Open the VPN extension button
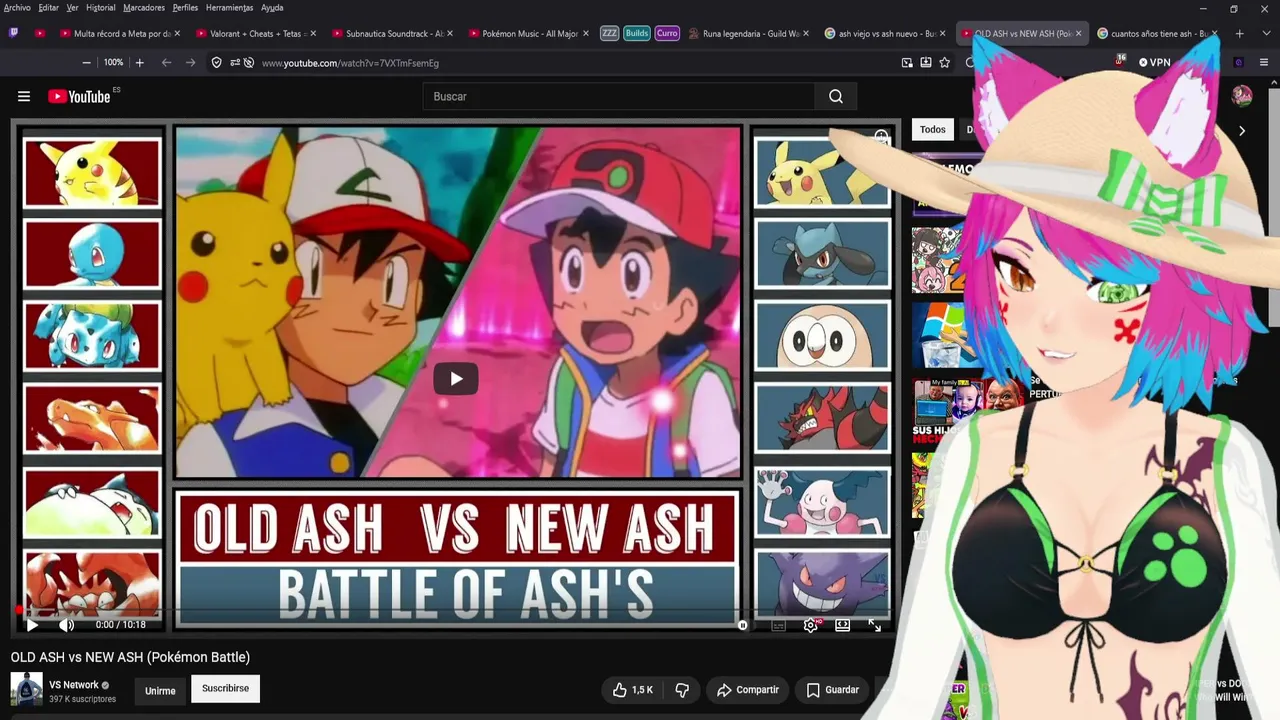1280x720 pixels. 1154,62
